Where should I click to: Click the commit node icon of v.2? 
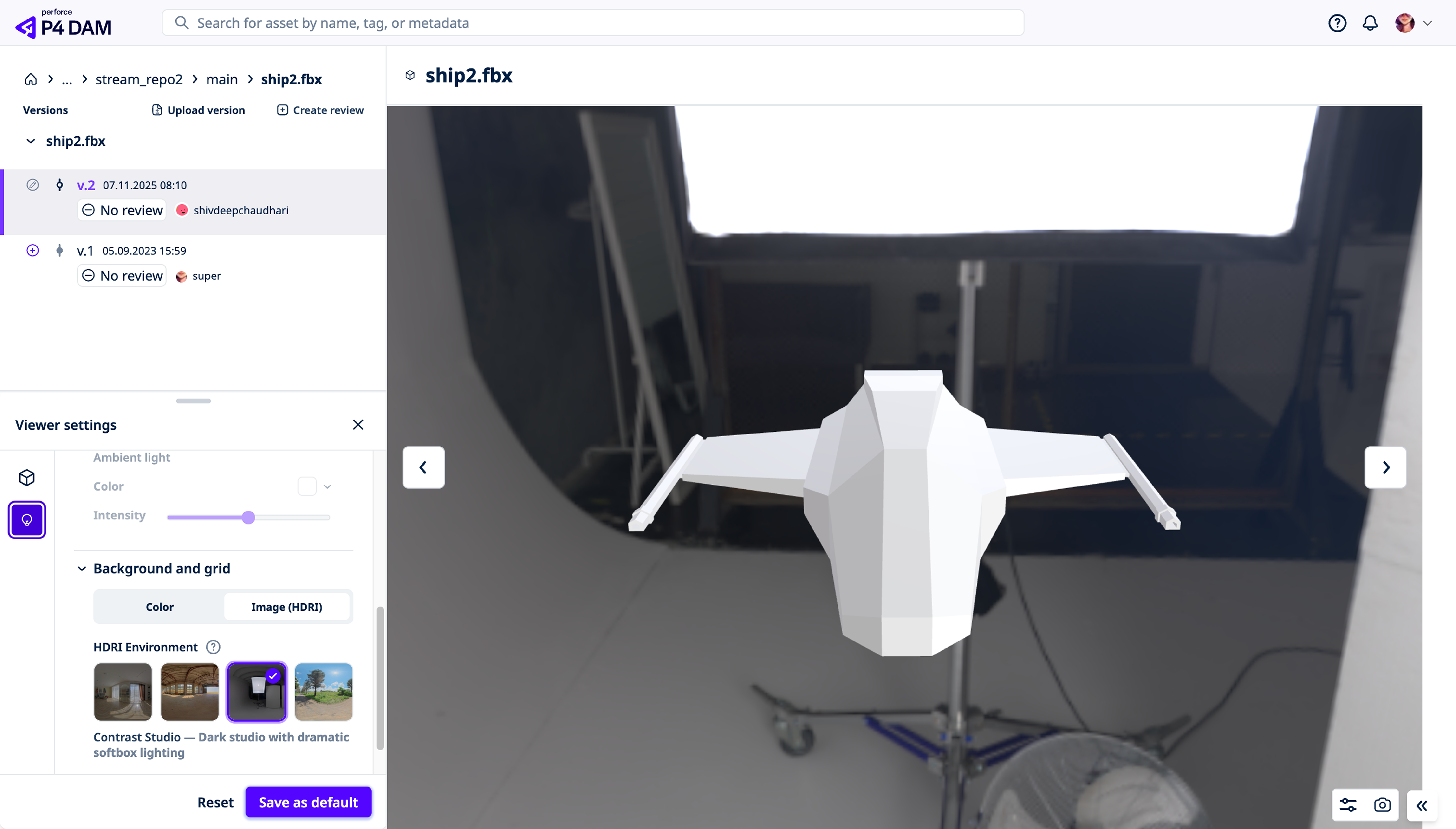tap(59, 185)
